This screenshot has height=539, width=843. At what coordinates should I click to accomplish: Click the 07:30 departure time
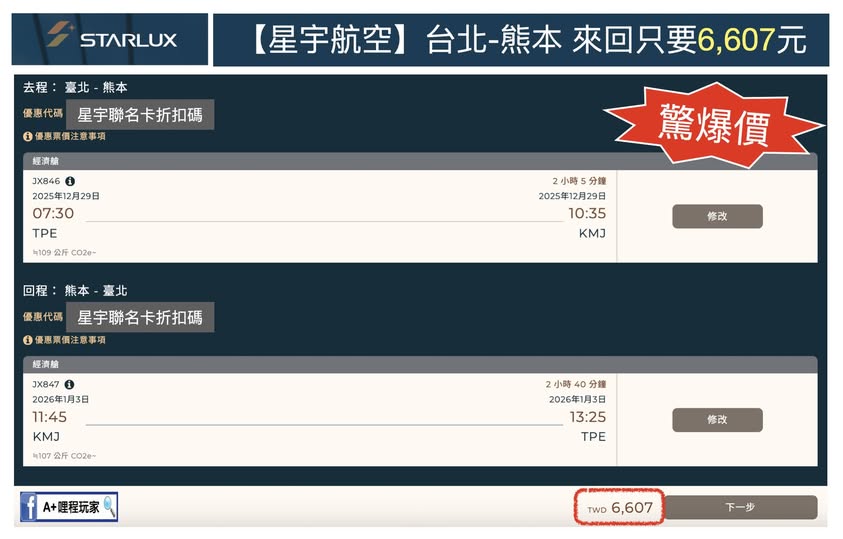(53, 214)
